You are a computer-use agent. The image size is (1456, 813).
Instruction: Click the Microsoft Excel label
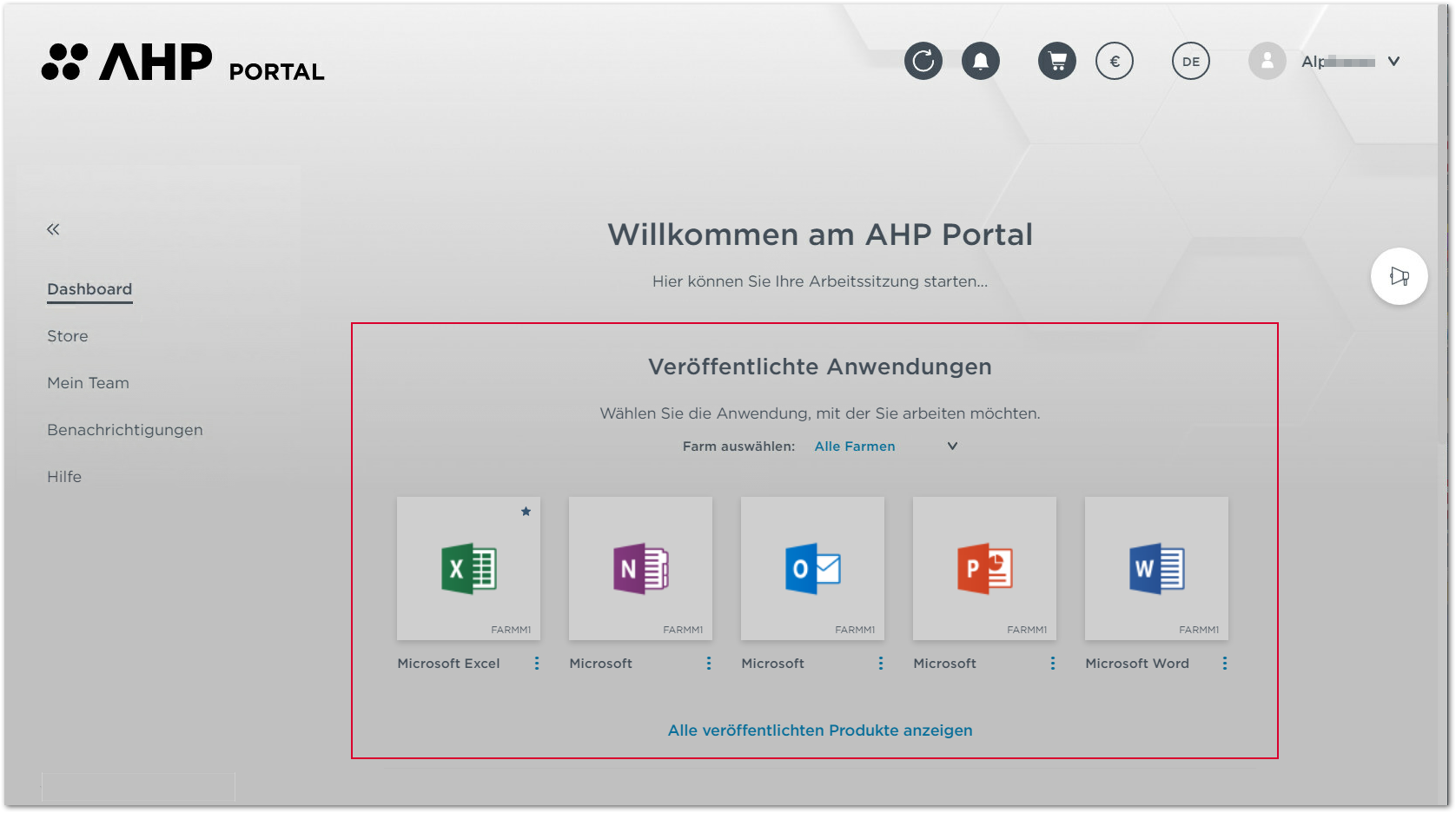pyautogui.click(x=448, y=664)
